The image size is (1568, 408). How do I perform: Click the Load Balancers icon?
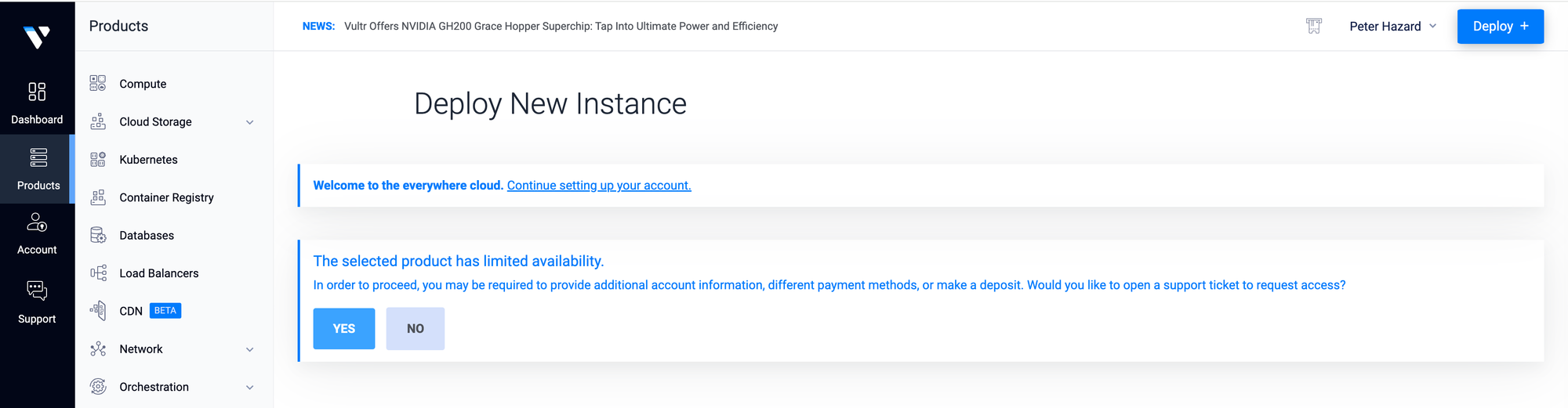(98, 273)
